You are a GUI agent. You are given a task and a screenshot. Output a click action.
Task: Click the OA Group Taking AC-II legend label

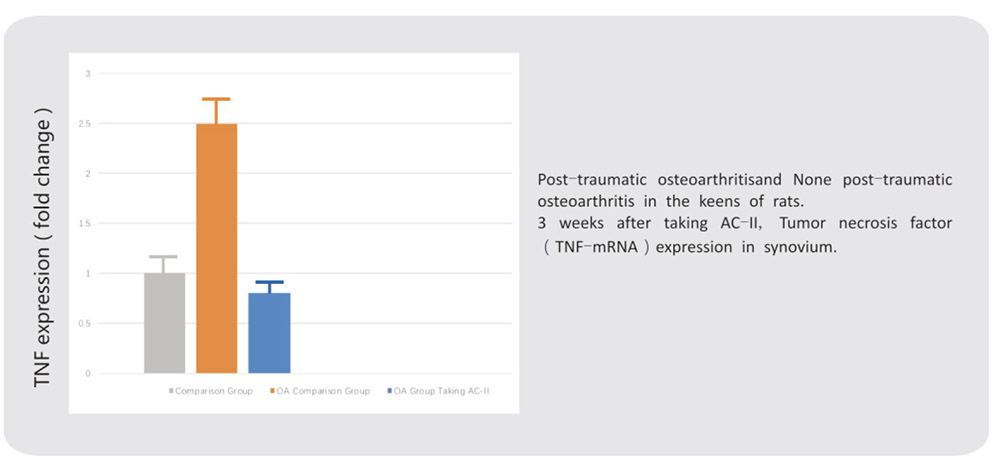(442, 391)
